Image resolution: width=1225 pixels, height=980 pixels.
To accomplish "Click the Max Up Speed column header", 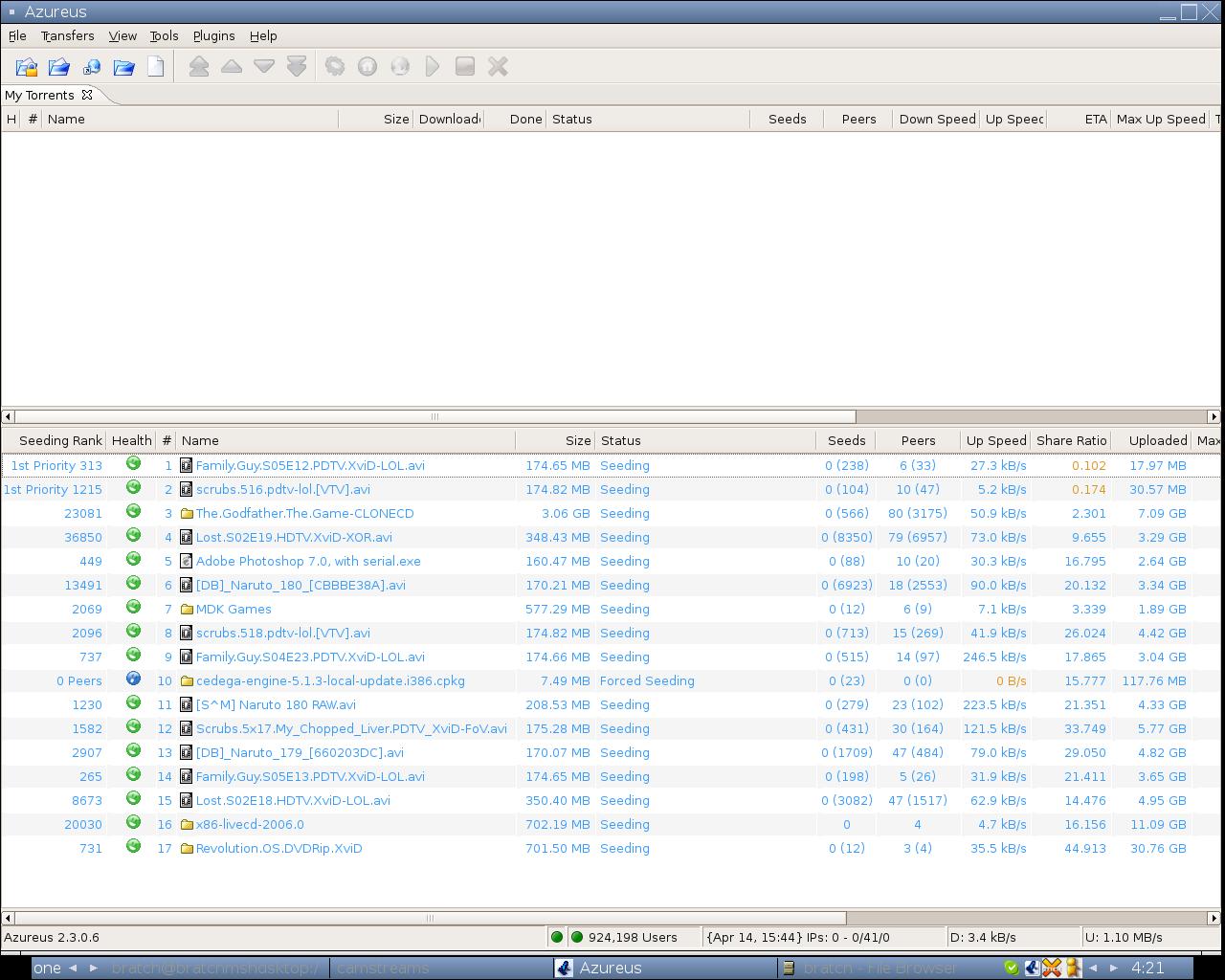I will point(1160,119).
